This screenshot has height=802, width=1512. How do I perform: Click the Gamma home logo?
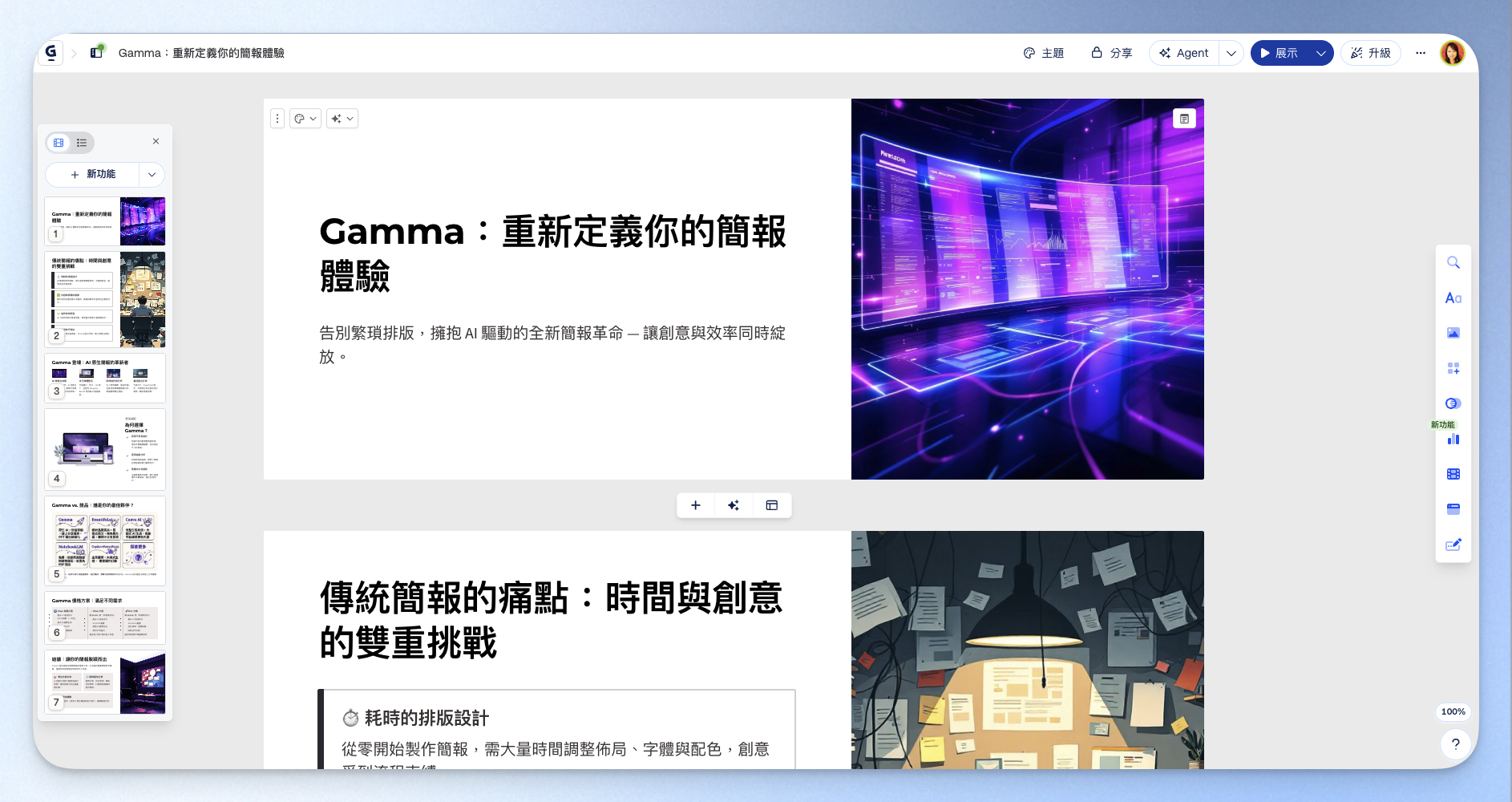[x=51, y=53]
